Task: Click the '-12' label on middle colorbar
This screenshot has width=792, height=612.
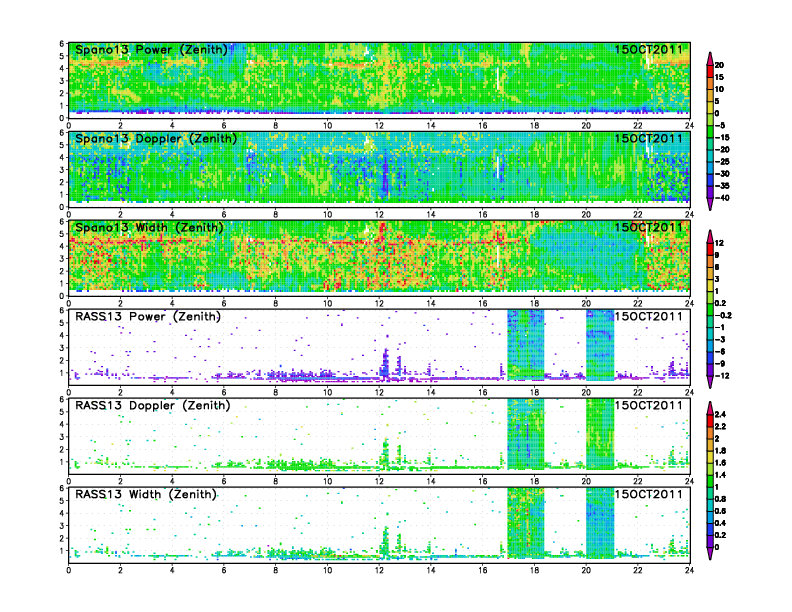Action: [x=722, y=376]
